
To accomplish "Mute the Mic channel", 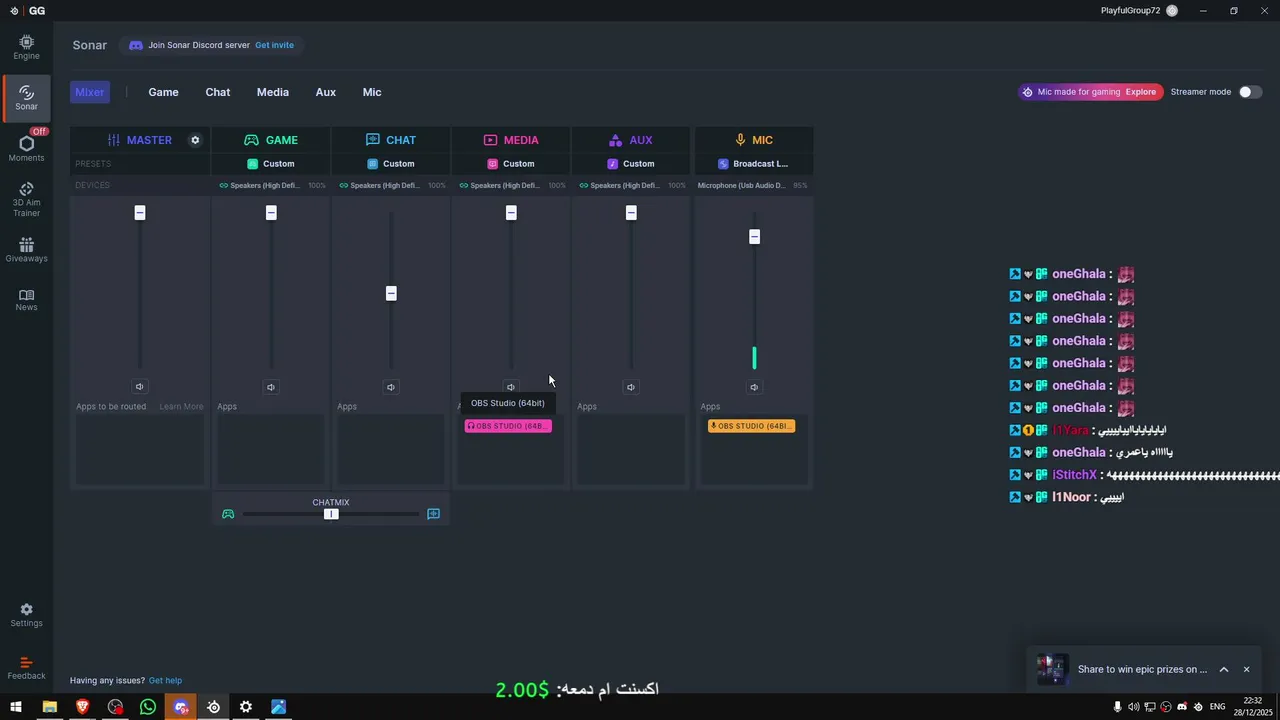I will pyautogui.click(x=754, y=387).
